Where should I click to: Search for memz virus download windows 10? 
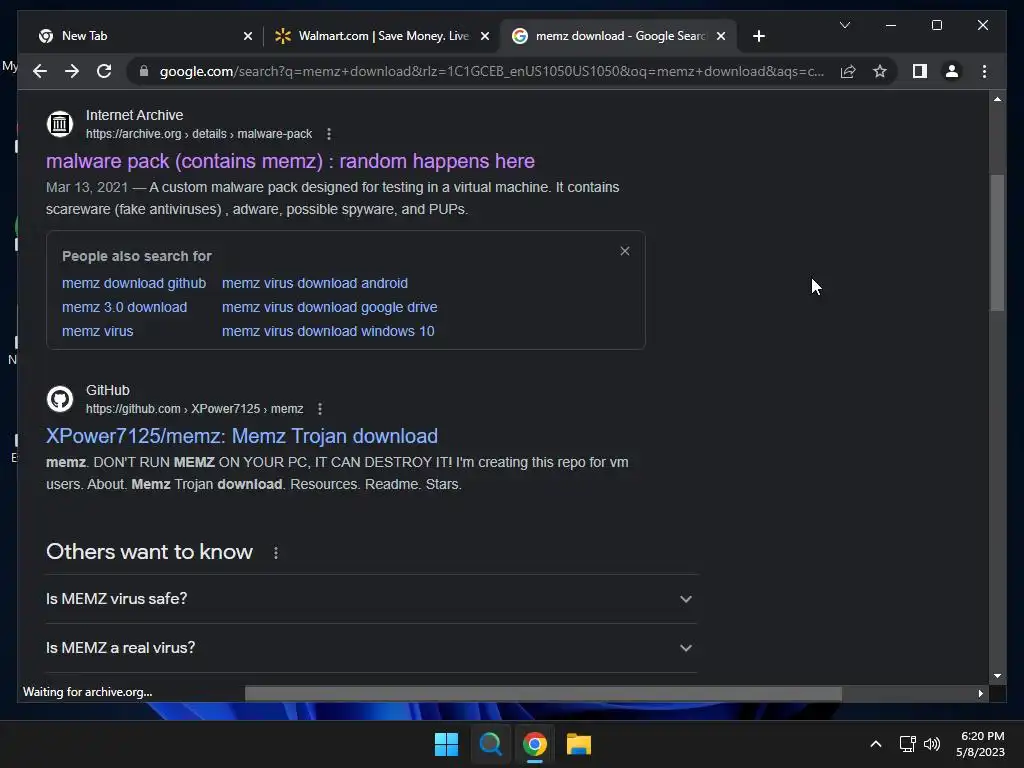(x=328, y=331)
